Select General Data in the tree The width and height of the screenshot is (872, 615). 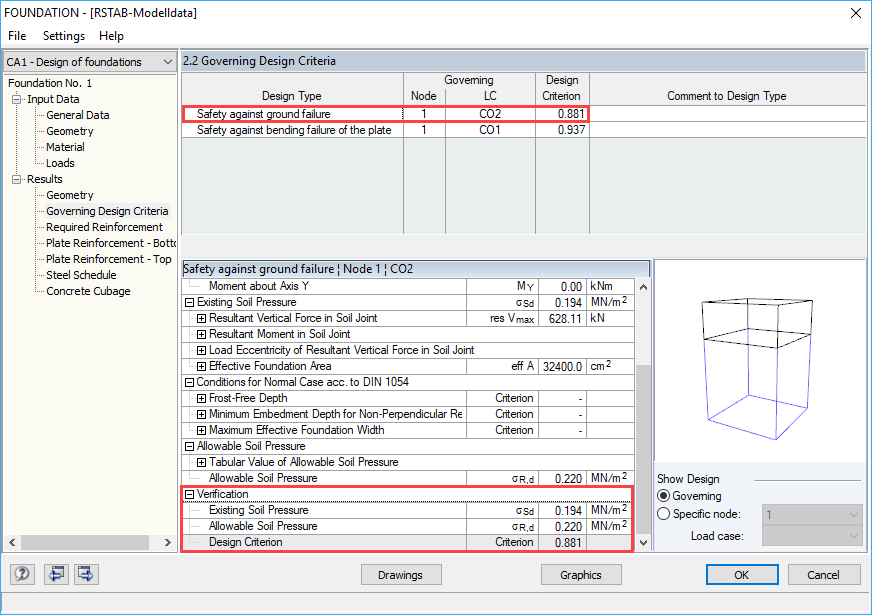point(77,115)
